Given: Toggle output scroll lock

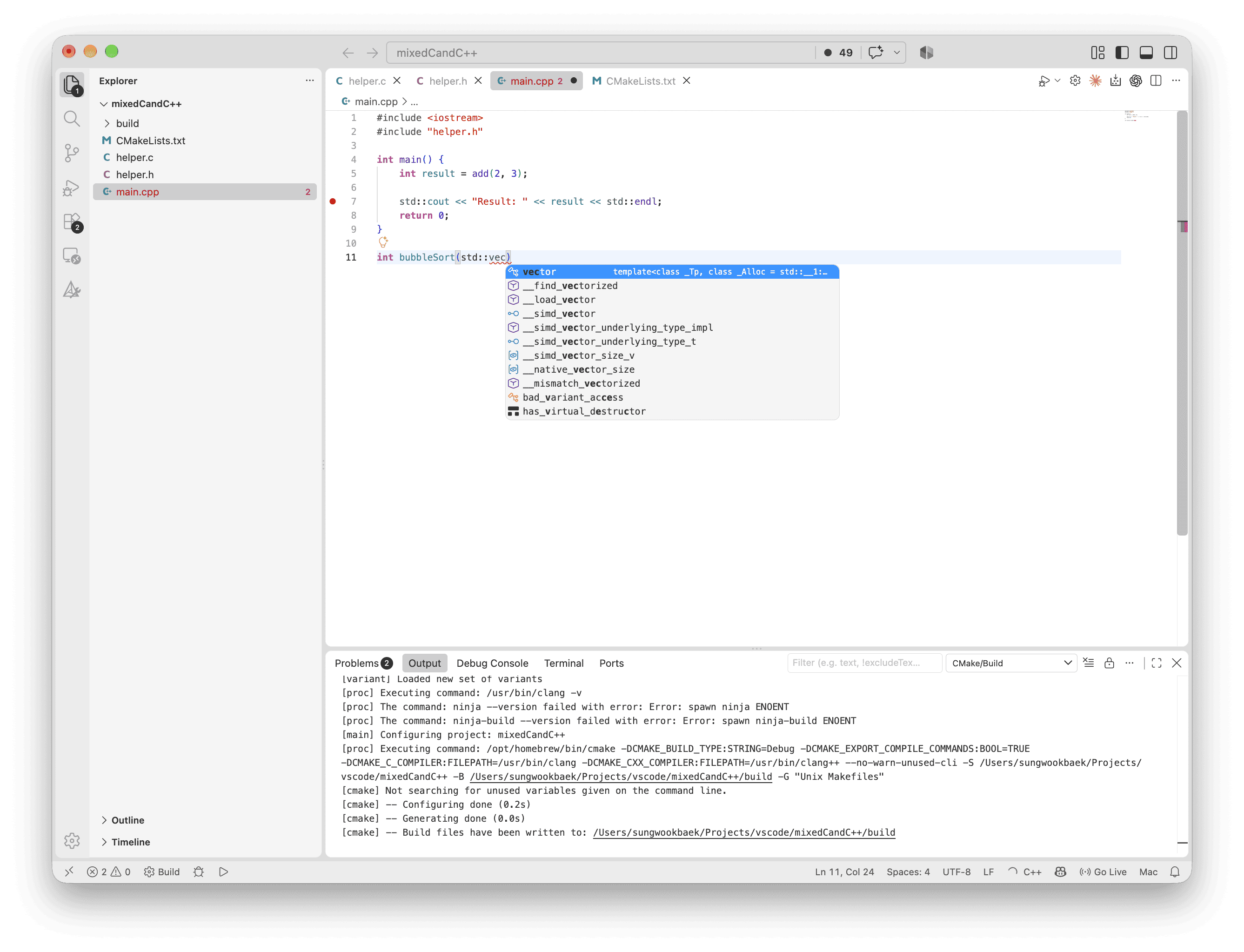Looking at the screenshot, I should tap(1109, 663).
